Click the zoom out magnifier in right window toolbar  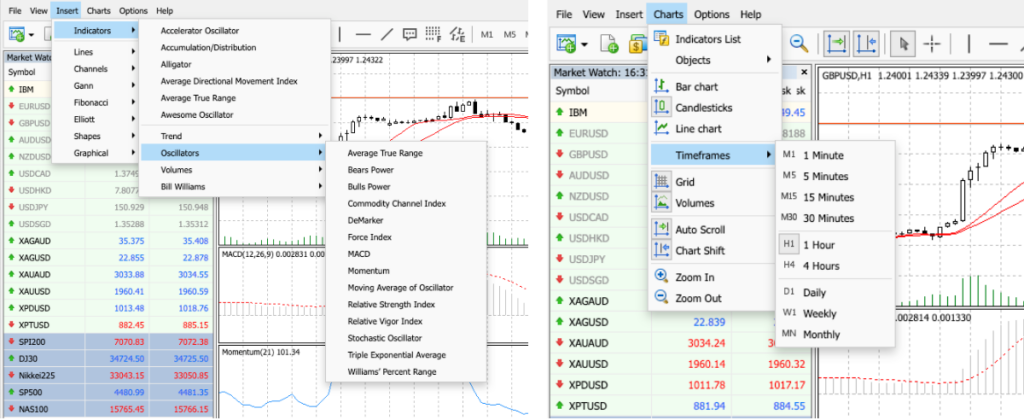click(799, 44)
